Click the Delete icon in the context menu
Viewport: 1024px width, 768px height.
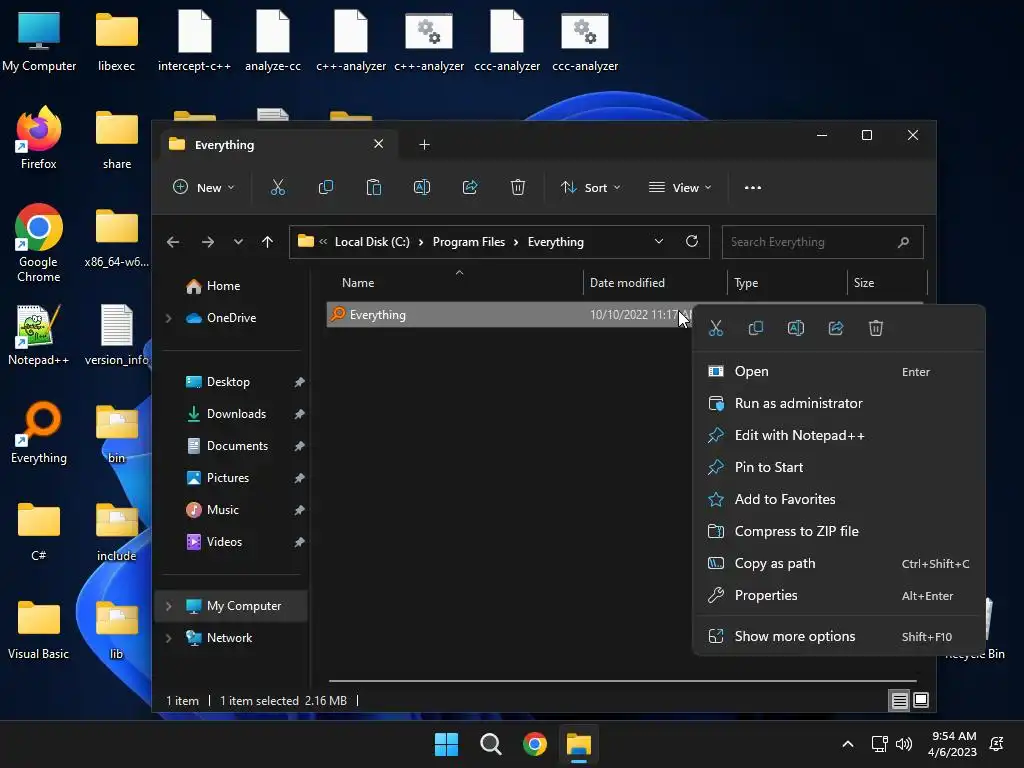(876, 328)
